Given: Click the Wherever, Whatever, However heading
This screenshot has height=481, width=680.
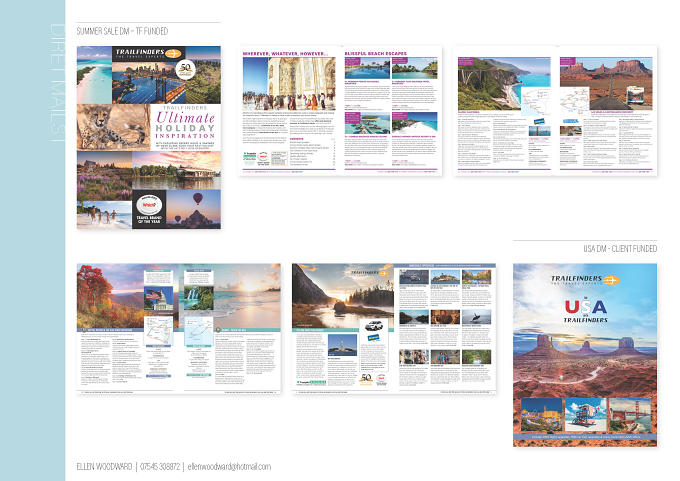Looking at the screenshot, I should [x=285, y=54].
